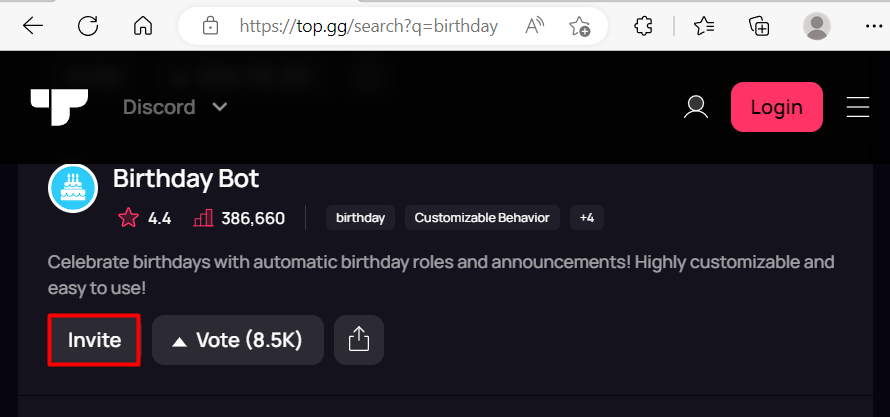The width and height of the screenshot is (890, 417).
Task: Log in with the Login button
Action: (776, 107)
